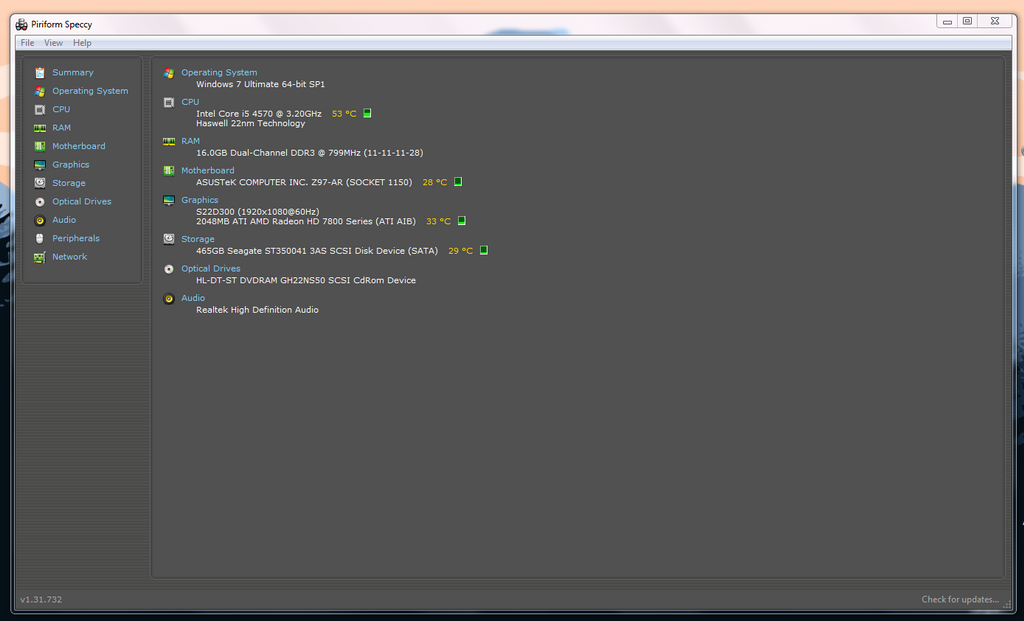View the Audio section from sidebar

coord(64,219)
